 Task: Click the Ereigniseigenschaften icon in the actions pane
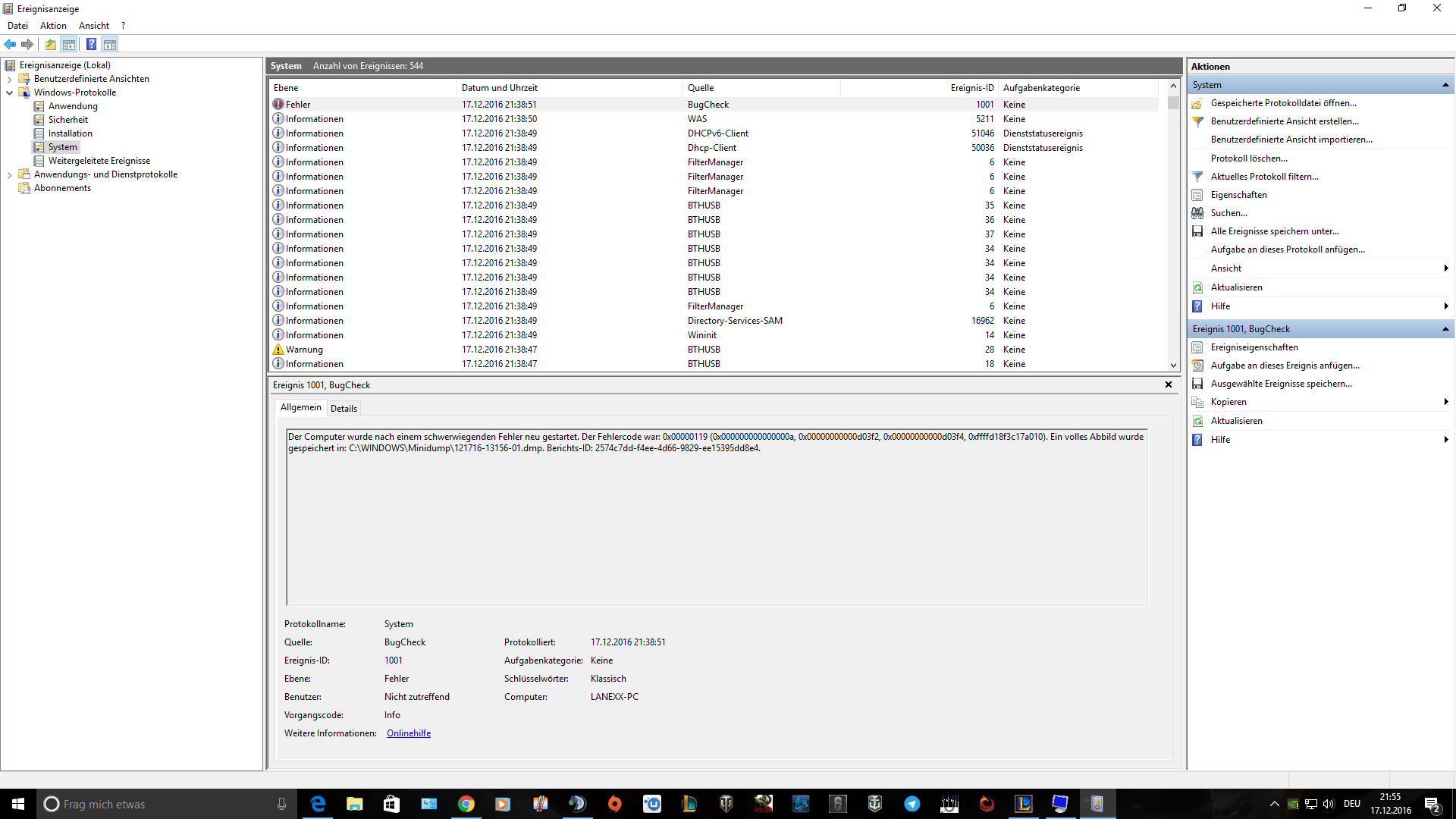1197,347
